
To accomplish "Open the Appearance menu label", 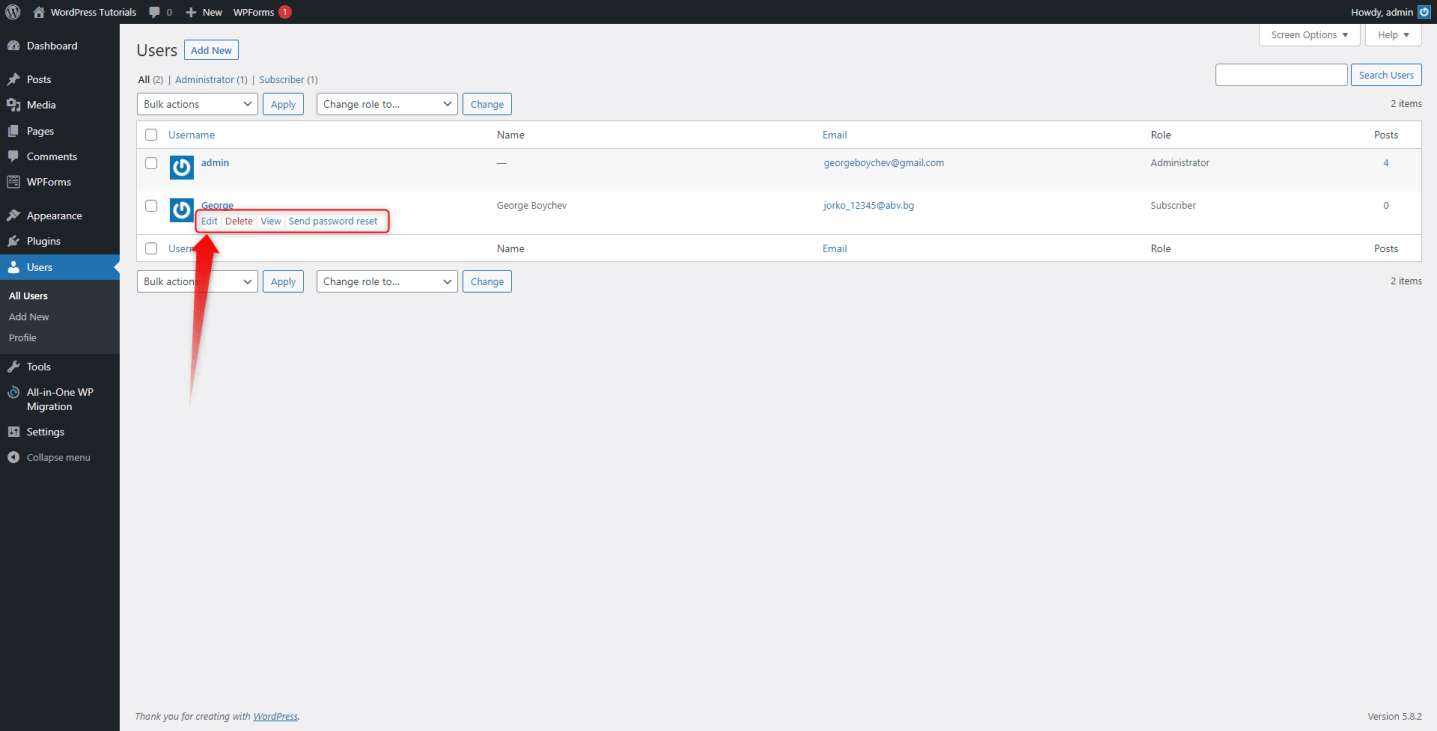I will click(x=54, y=215).
